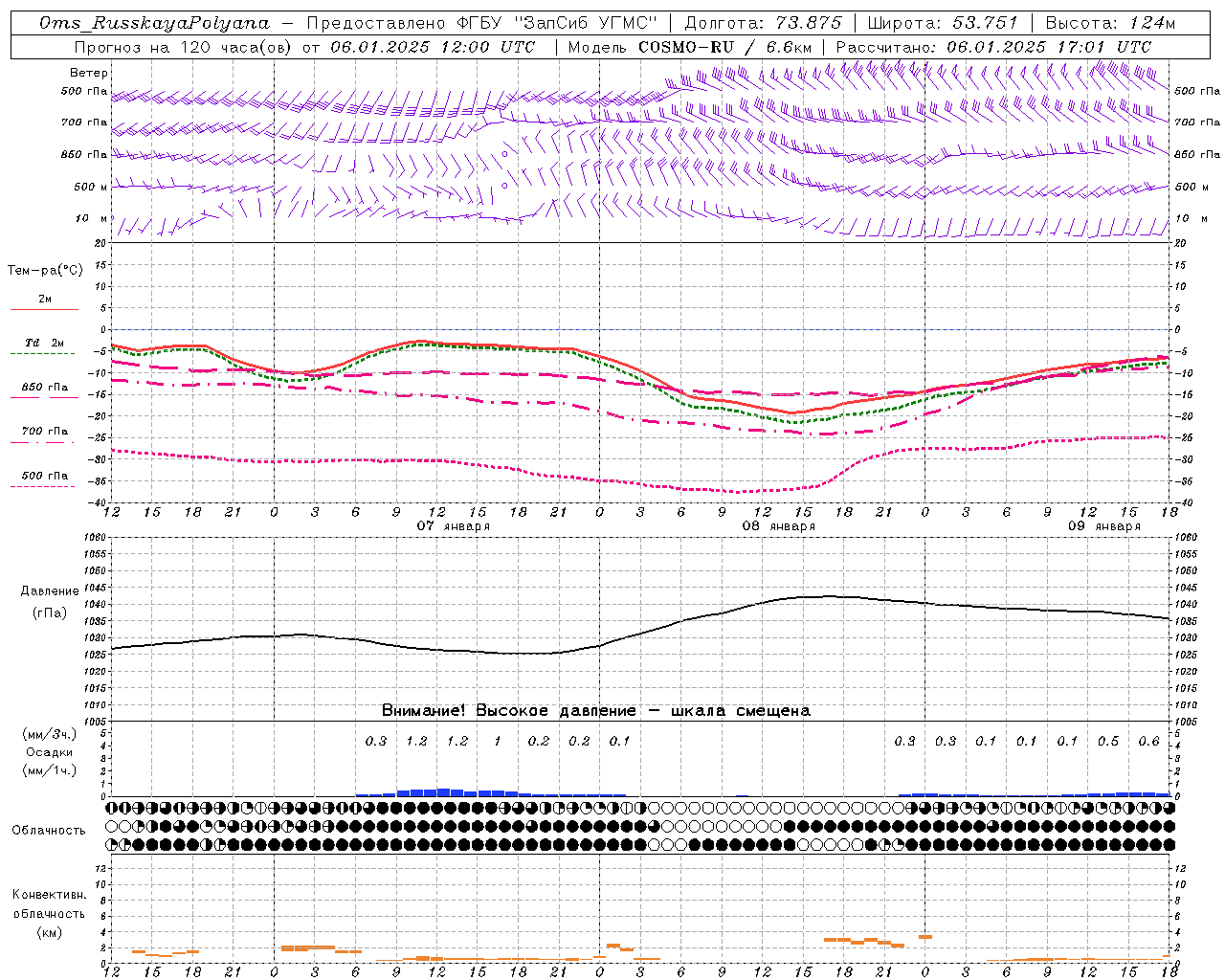This screenshot has height=980, width=1225.
Task: Click the solid red 2м legend line
Action: (x=44, y=309)
